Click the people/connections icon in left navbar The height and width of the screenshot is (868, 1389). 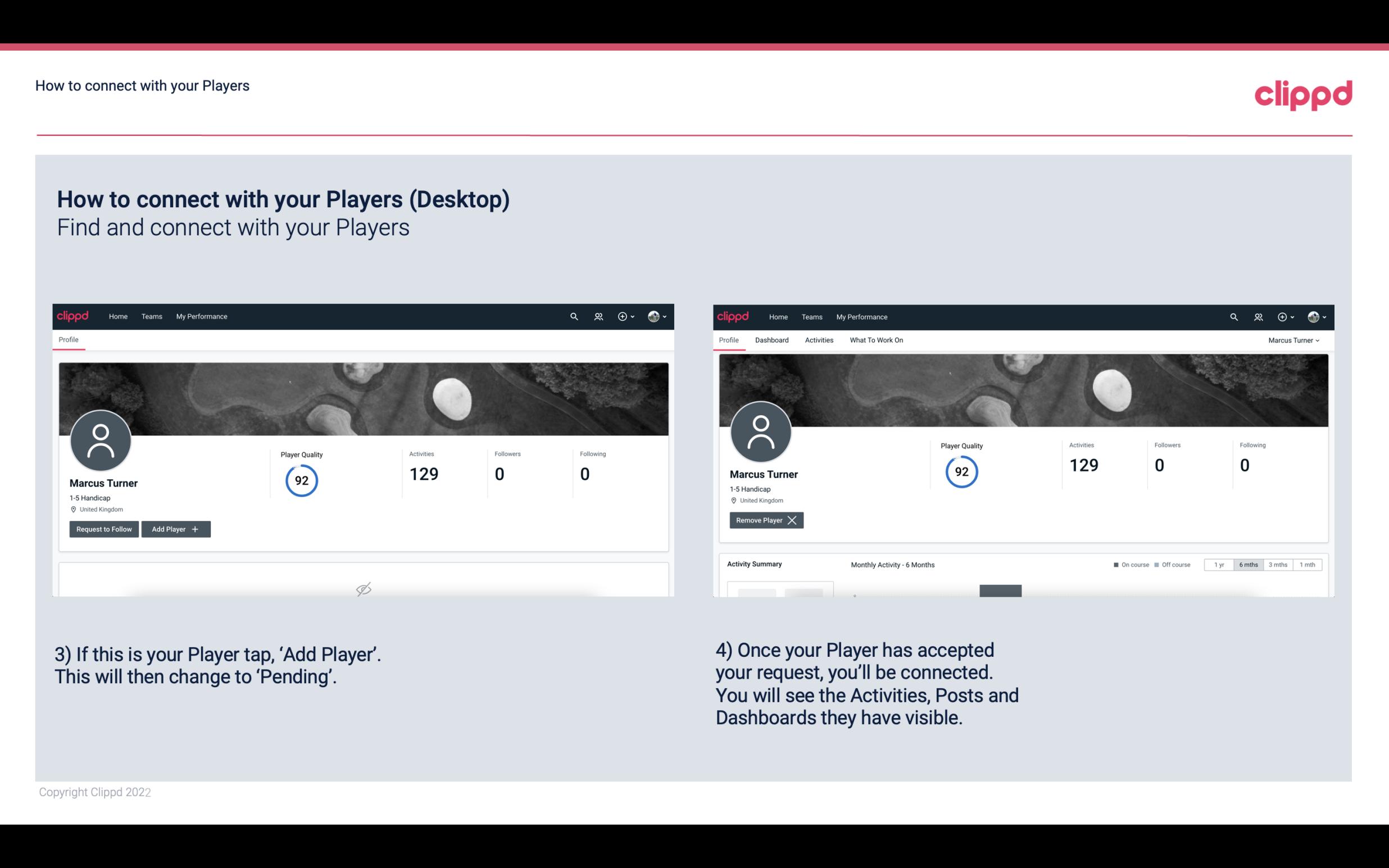pos(597,317)
